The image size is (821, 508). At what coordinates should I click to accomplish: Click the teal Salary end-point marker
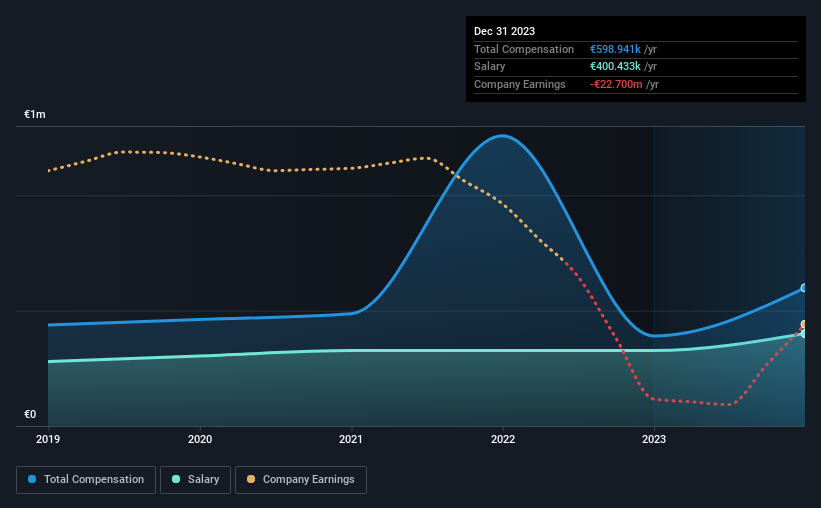click(x=804, y=334)
